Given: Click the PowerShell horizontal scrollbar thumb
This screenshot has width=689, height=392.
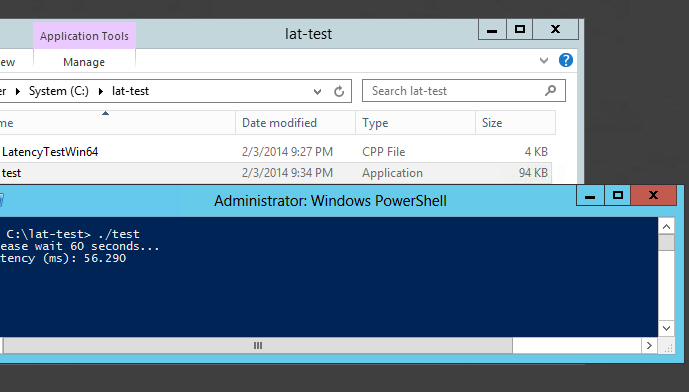Looking at the screenshot, I should click(258, 346).
